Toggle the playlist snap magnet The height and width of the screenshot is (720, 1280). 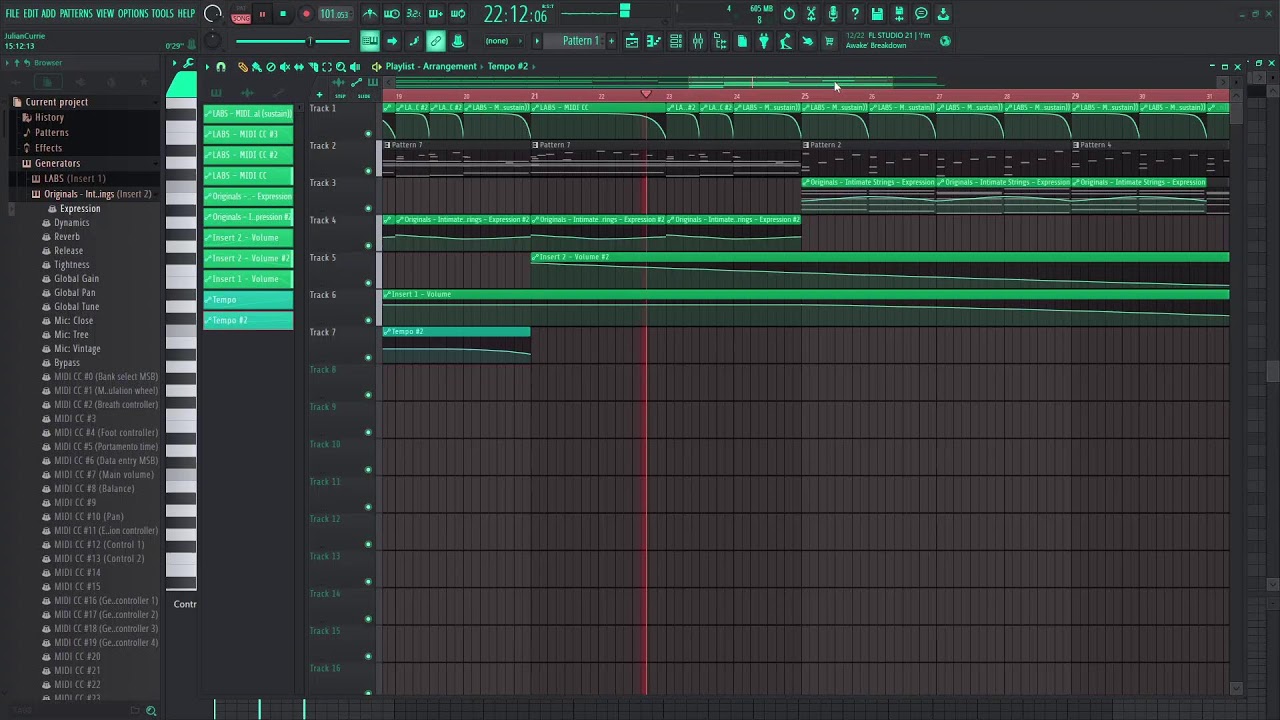tap(221, 67)
